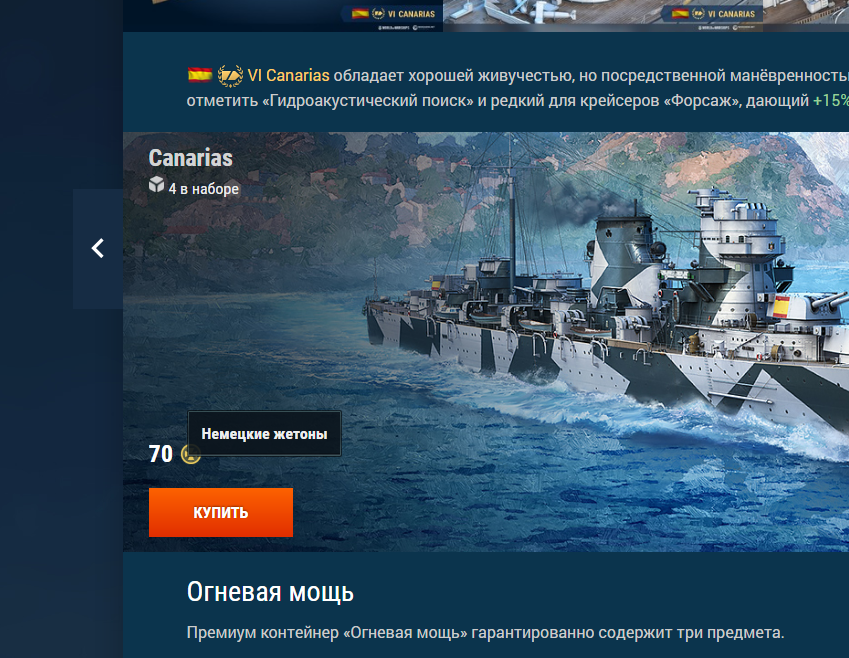Viewport: 849px width, 658px height.
Task: Click the laurel emblem on the left thumbnail label
Action: tap(378, 14)
